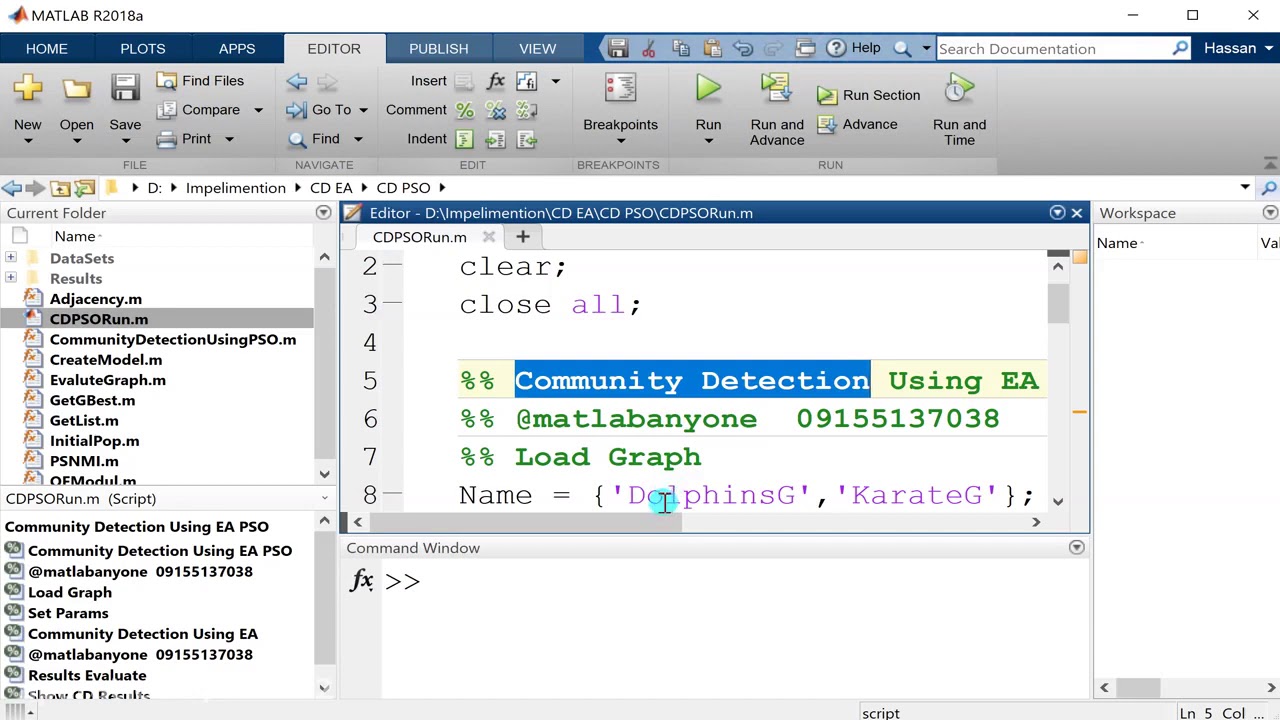Expand the Results folder node
Screen dimensions: 1280x720
coord(11,279)
